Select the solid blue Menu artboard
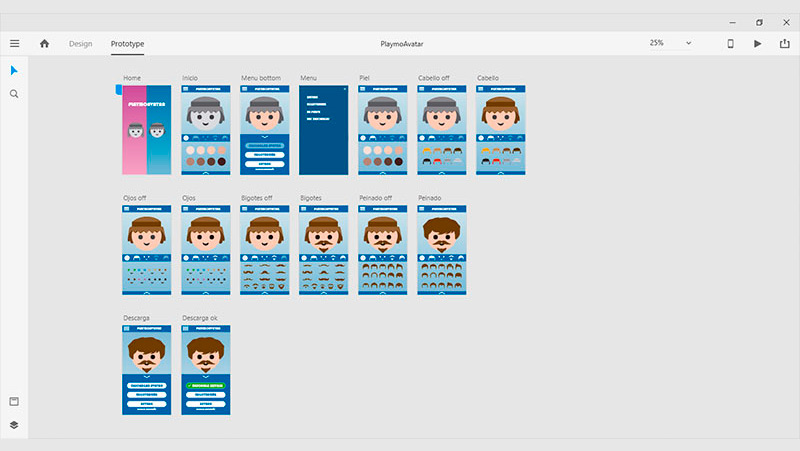Screen dimensions: 800x451 [x=324, y=130]
